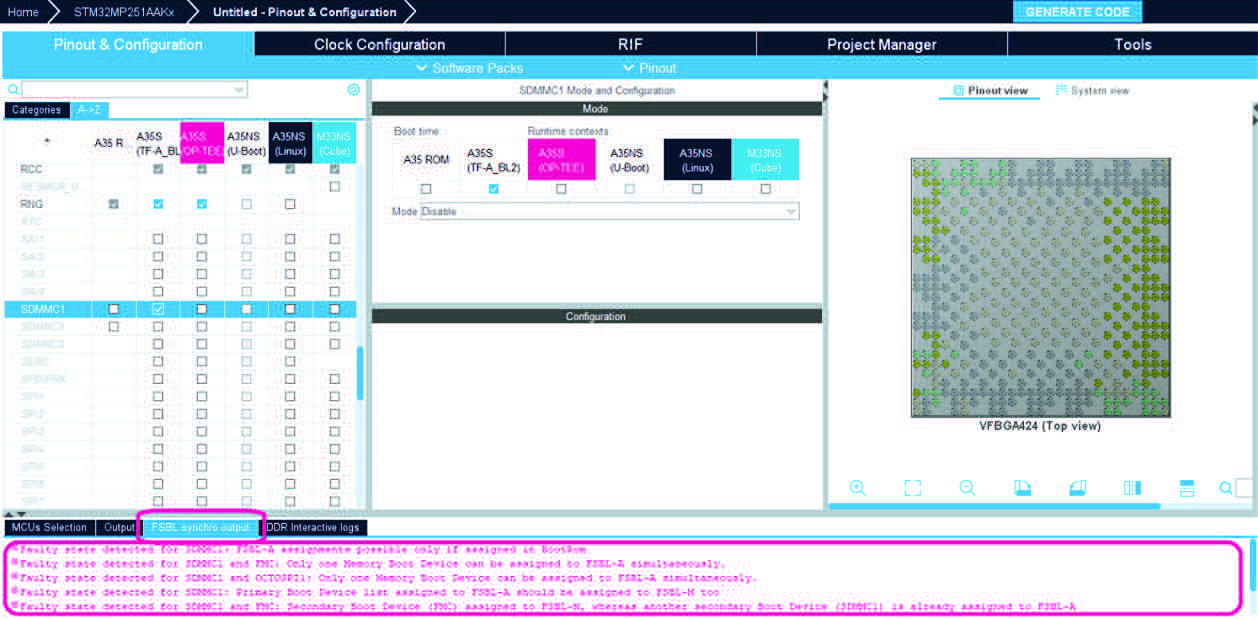This screenshot has width=1258, height=619.
Task: Click the peripheral list vertical scrollbar
Action: 360,373
